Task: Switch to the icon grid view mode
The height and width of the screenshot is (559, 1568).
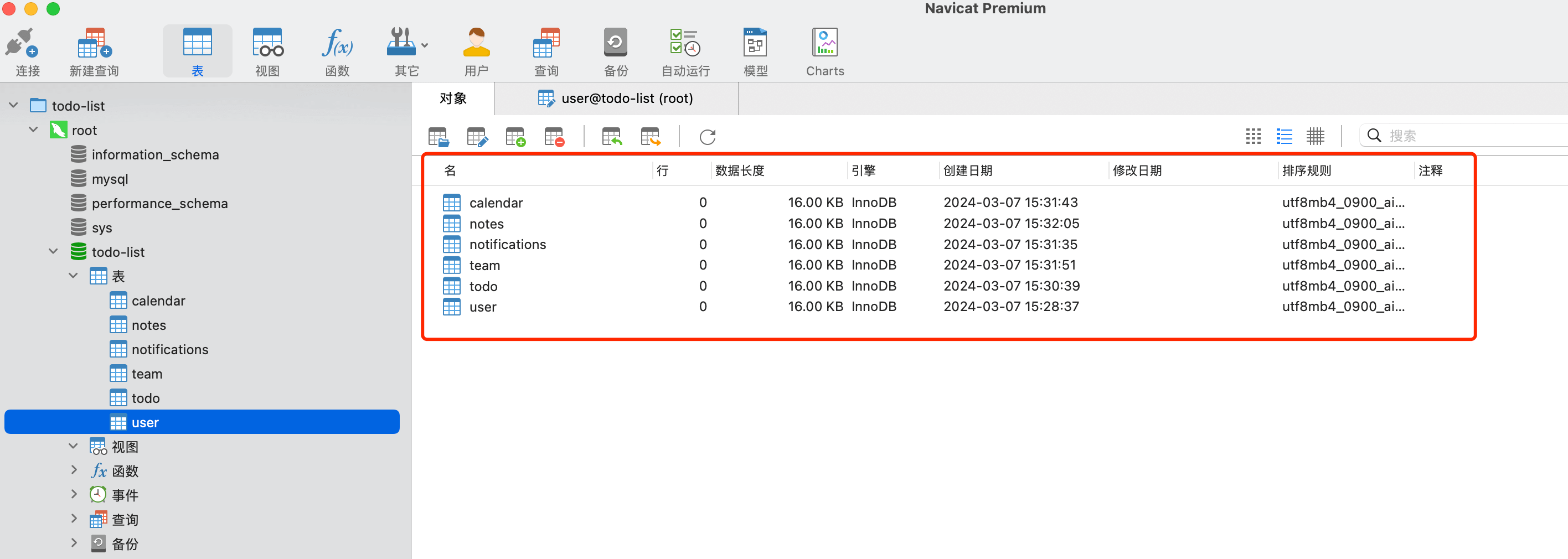Action: coord(1253,136)
